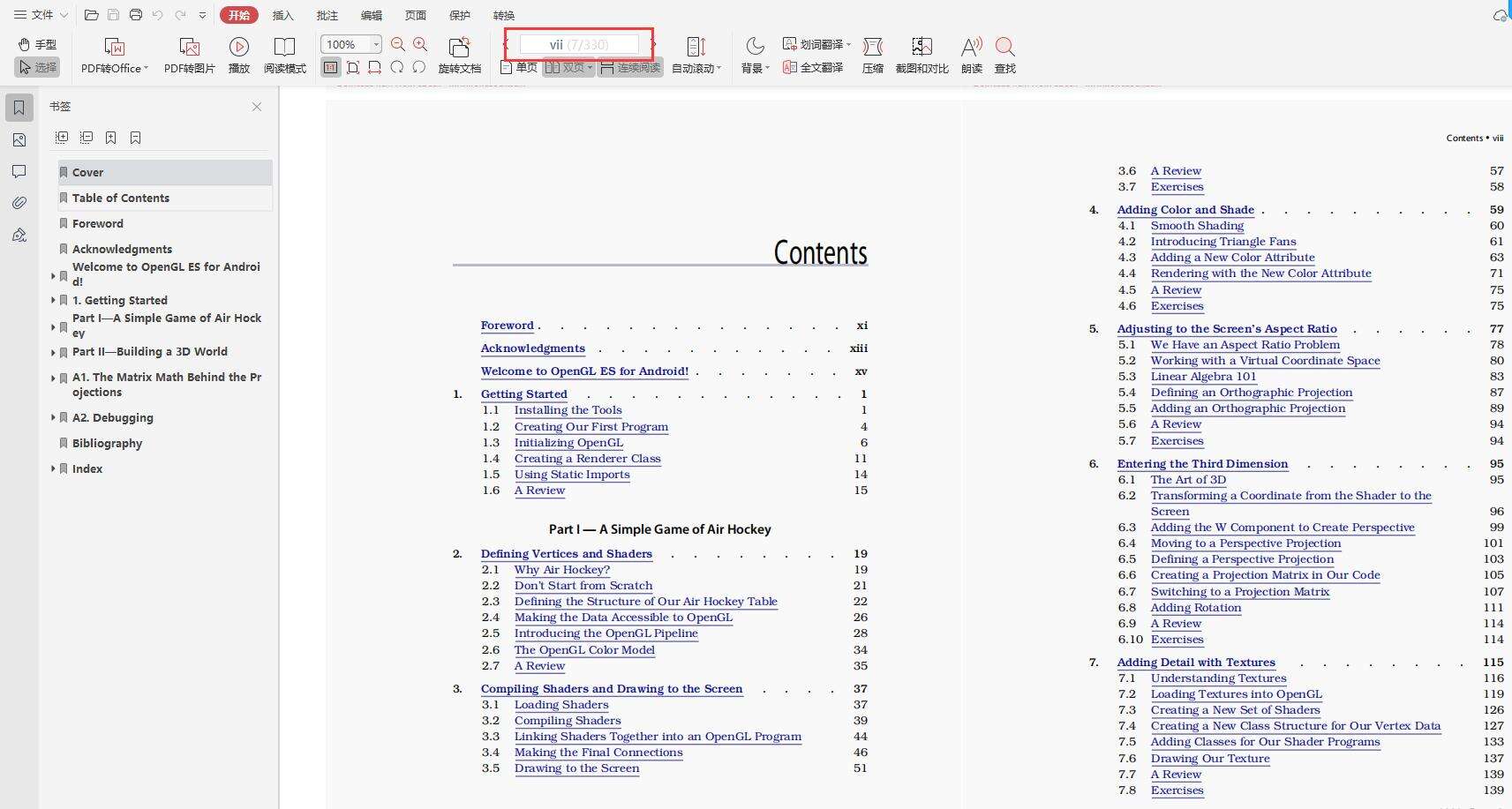Select the hand tool (手型)
Screen dimensions: 1512x809
[x=37, y=44]
